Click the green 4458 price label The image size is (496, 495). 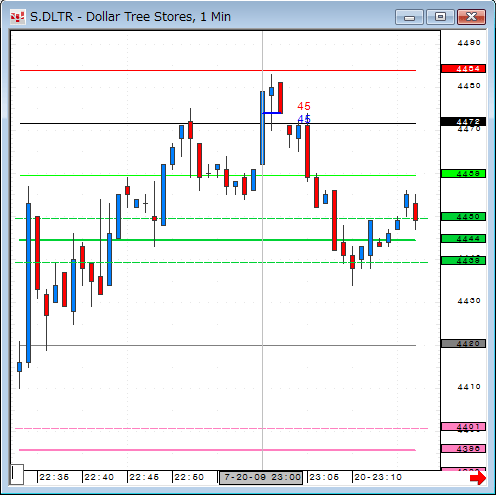(x=463, y=174)
